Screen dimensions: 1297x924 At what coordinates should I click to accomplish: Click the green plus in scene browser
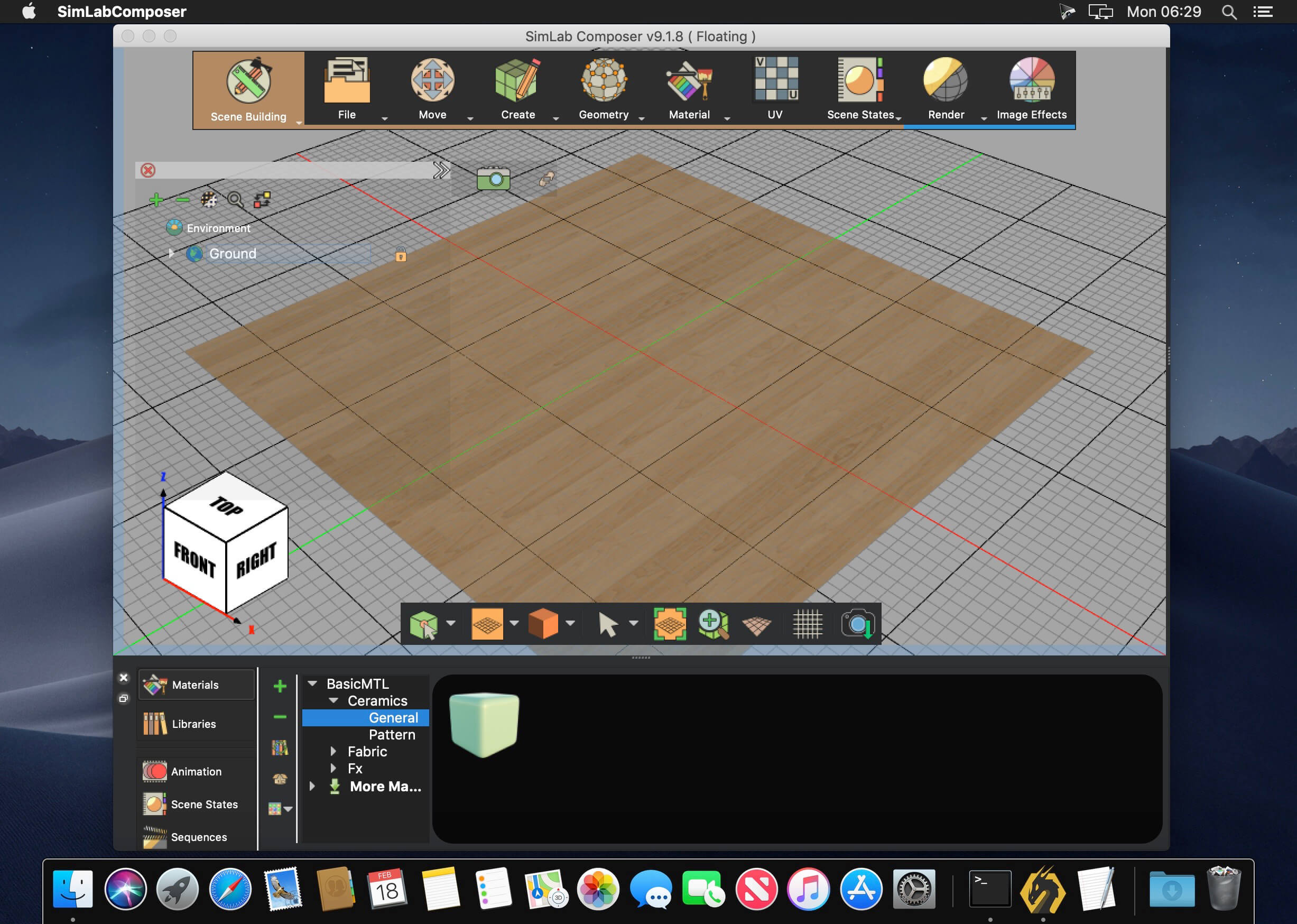[156, 200]
